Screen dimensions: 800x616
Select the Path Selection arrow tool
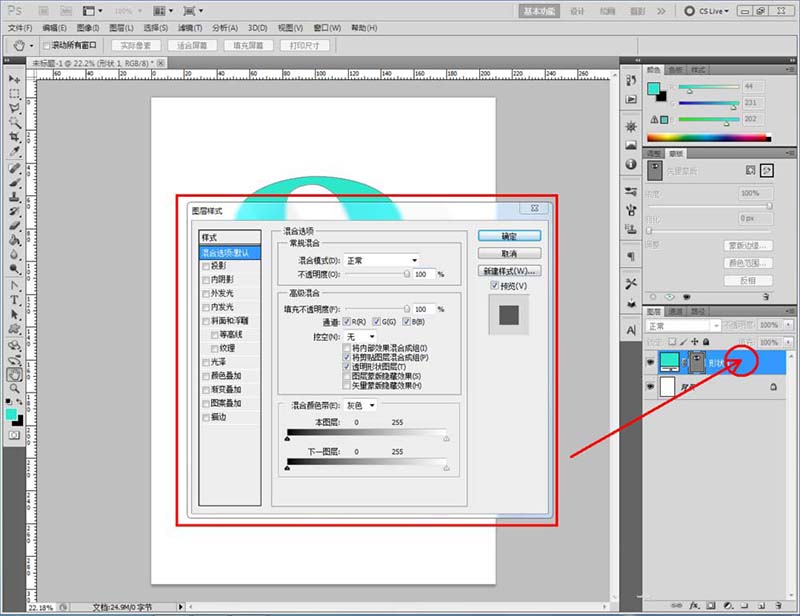point(14,314)
